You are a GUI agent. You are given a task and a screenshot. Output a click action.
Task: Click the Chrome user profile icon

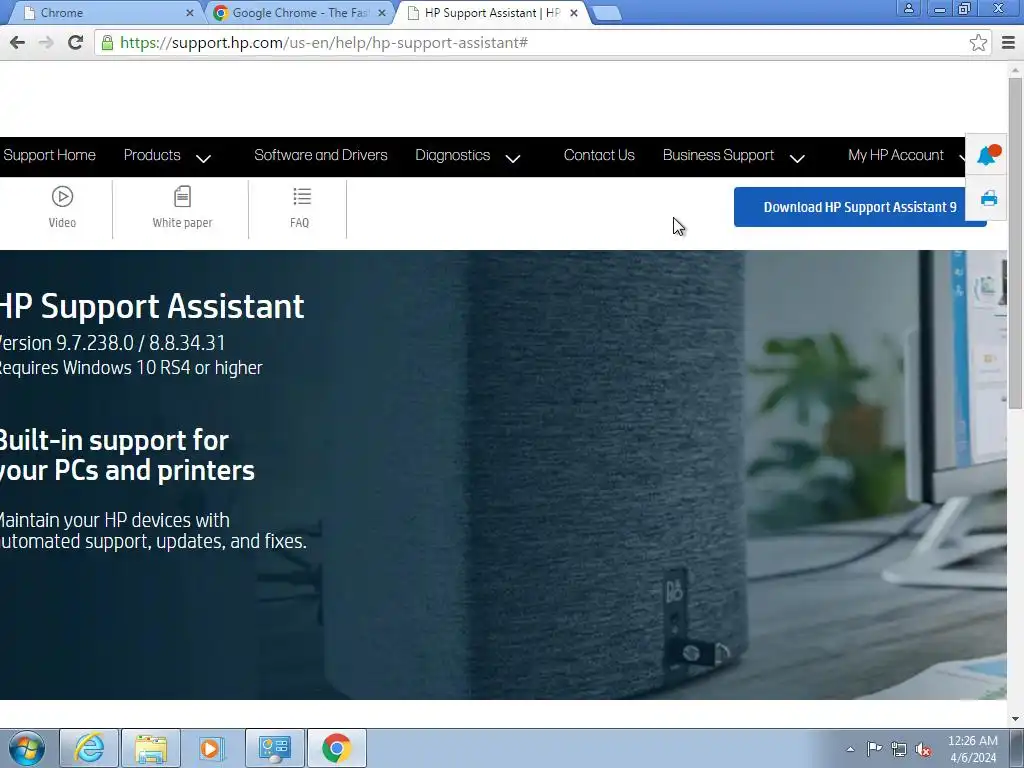pyautogui.click(x=908, y=8)
